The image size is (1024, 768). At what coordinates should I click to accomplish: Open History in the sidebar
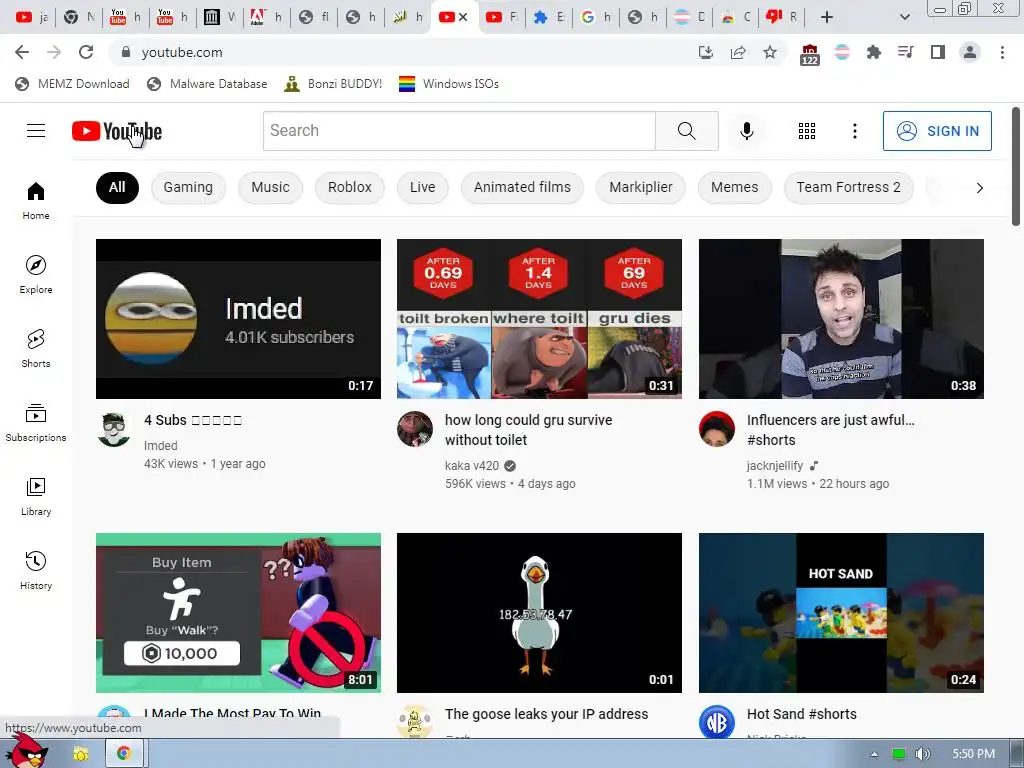(x=36, y=570)
